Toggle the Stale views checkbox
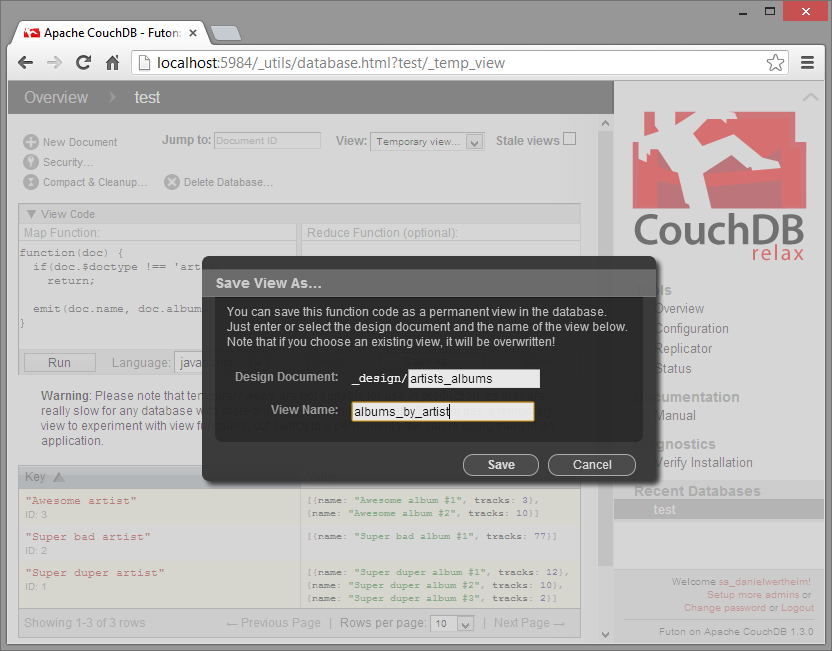Image resolution: width=832 pixels, height=651 pixels. 569,139
